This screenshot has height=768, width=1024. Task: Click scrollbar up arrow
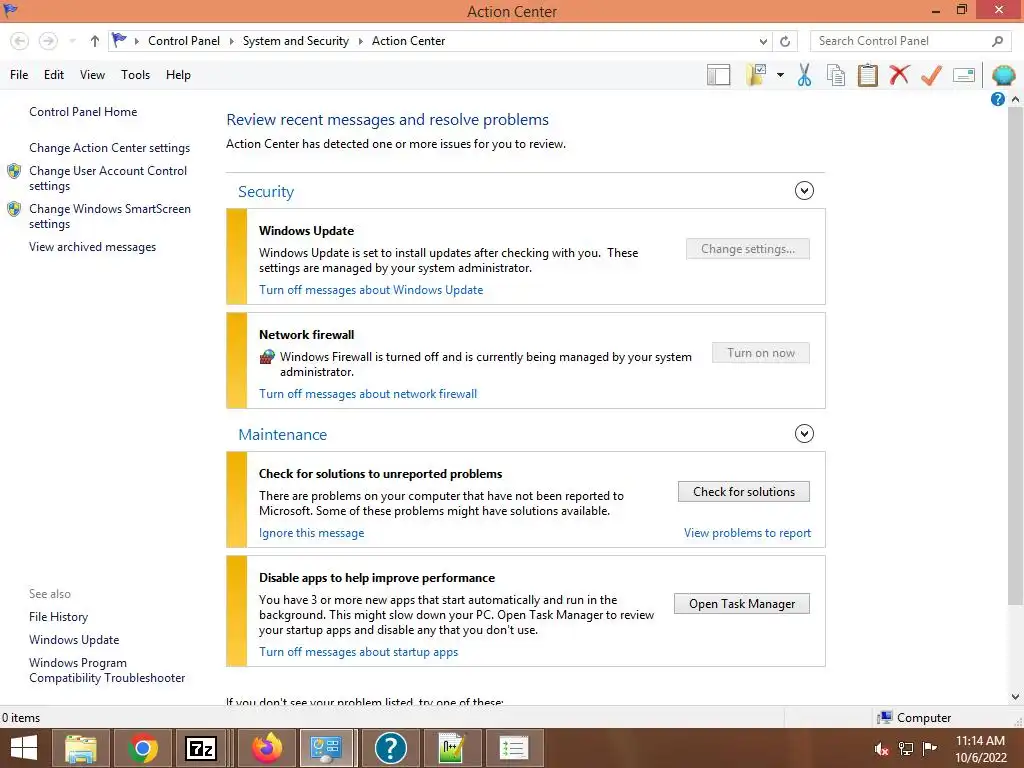click(x=1016, y=99)
